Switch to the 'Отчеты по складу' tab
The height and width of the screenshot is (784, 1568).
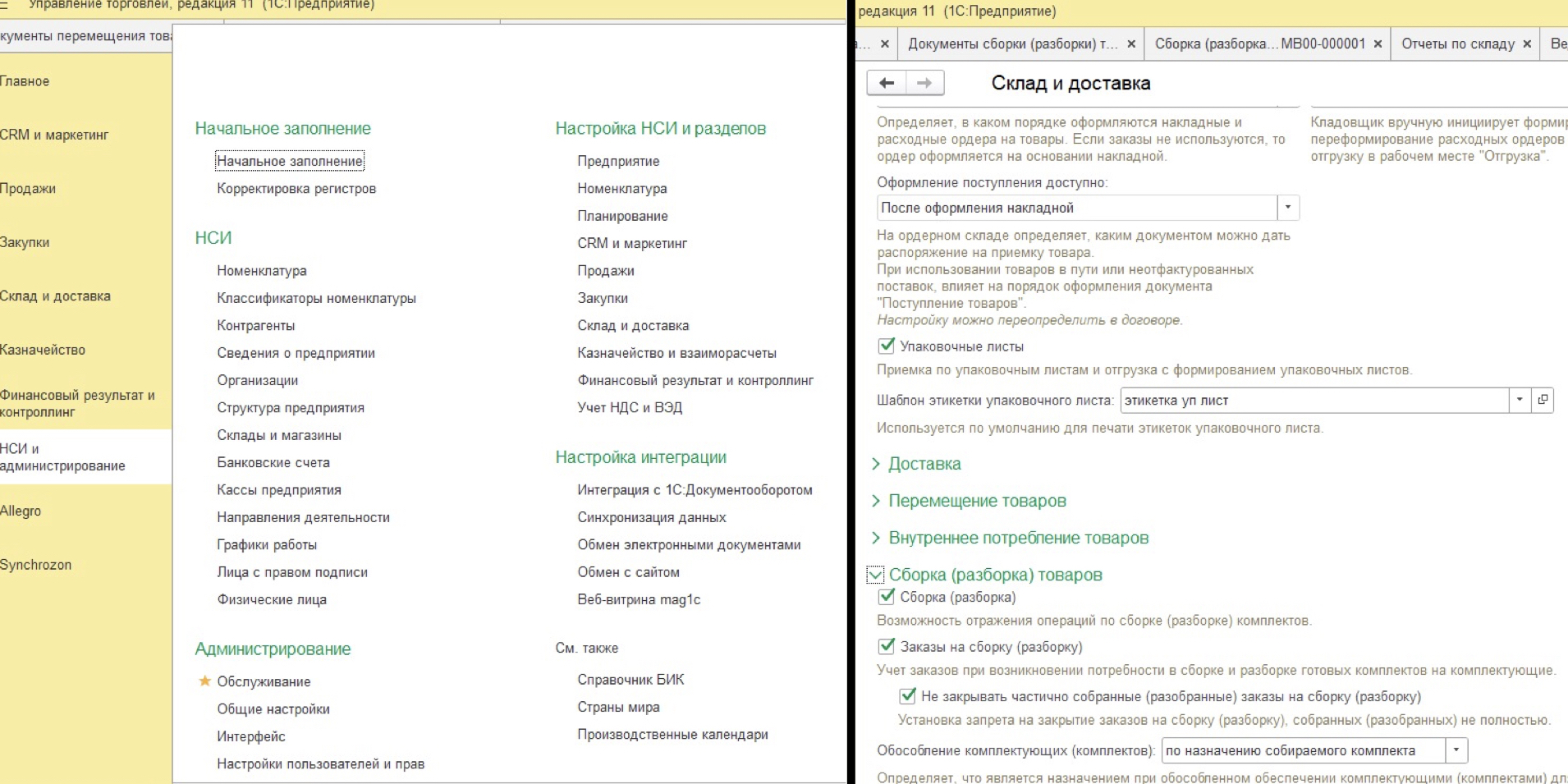click(x=1458, y=44)
